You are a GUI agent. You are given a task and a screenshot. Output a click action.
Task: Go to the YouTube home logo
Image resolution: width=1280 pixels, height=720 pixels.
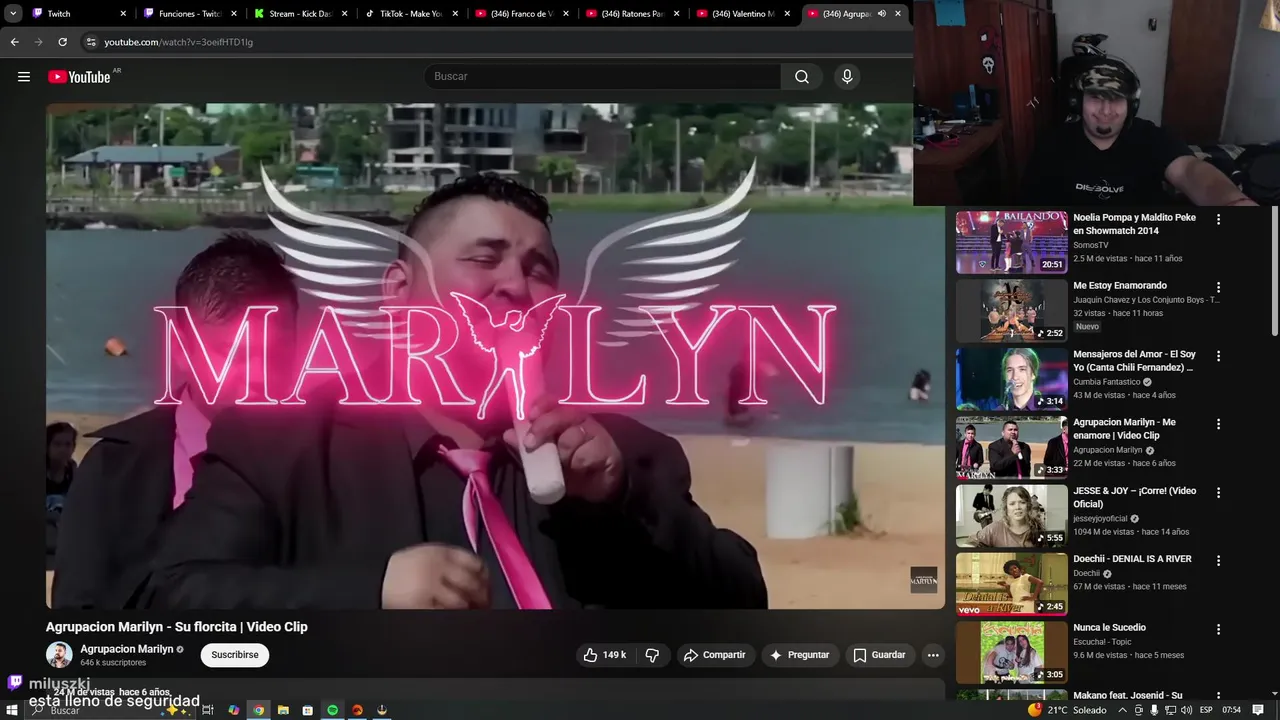click(x=79, y=77)
